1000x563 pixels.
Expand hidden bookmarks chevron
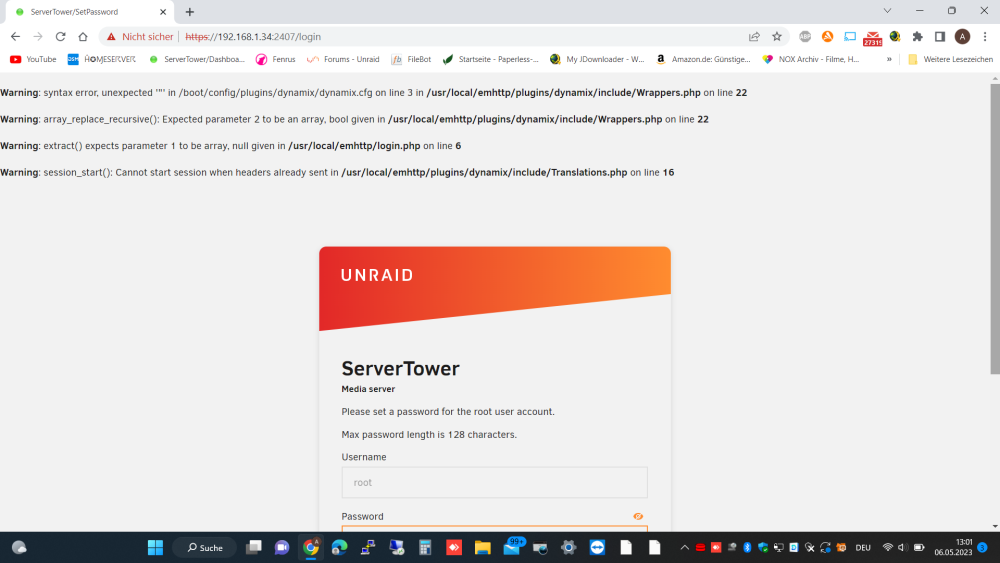click(888, 59)
